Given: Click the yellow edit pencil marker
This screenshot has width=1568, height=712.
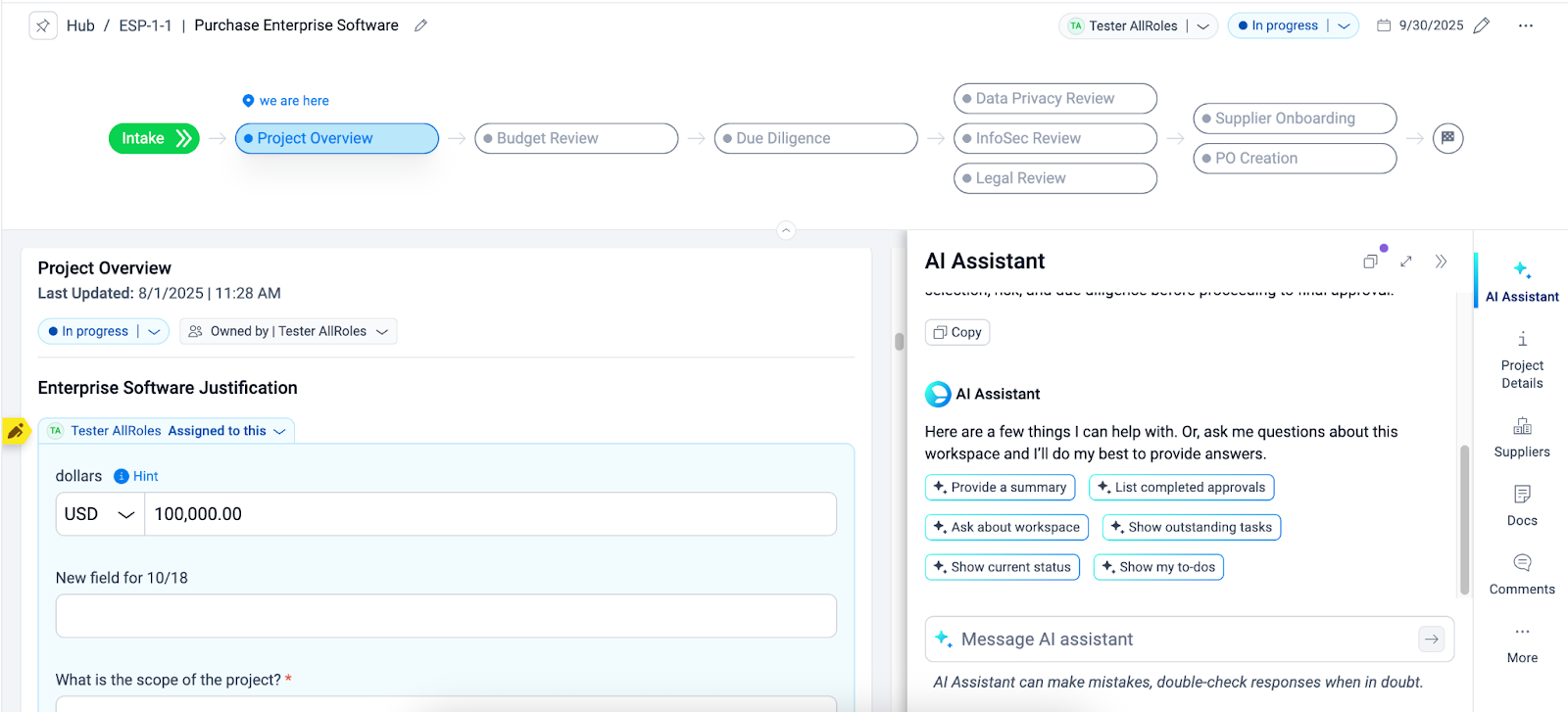Looking at the screenshot, I should coord(16,431).
